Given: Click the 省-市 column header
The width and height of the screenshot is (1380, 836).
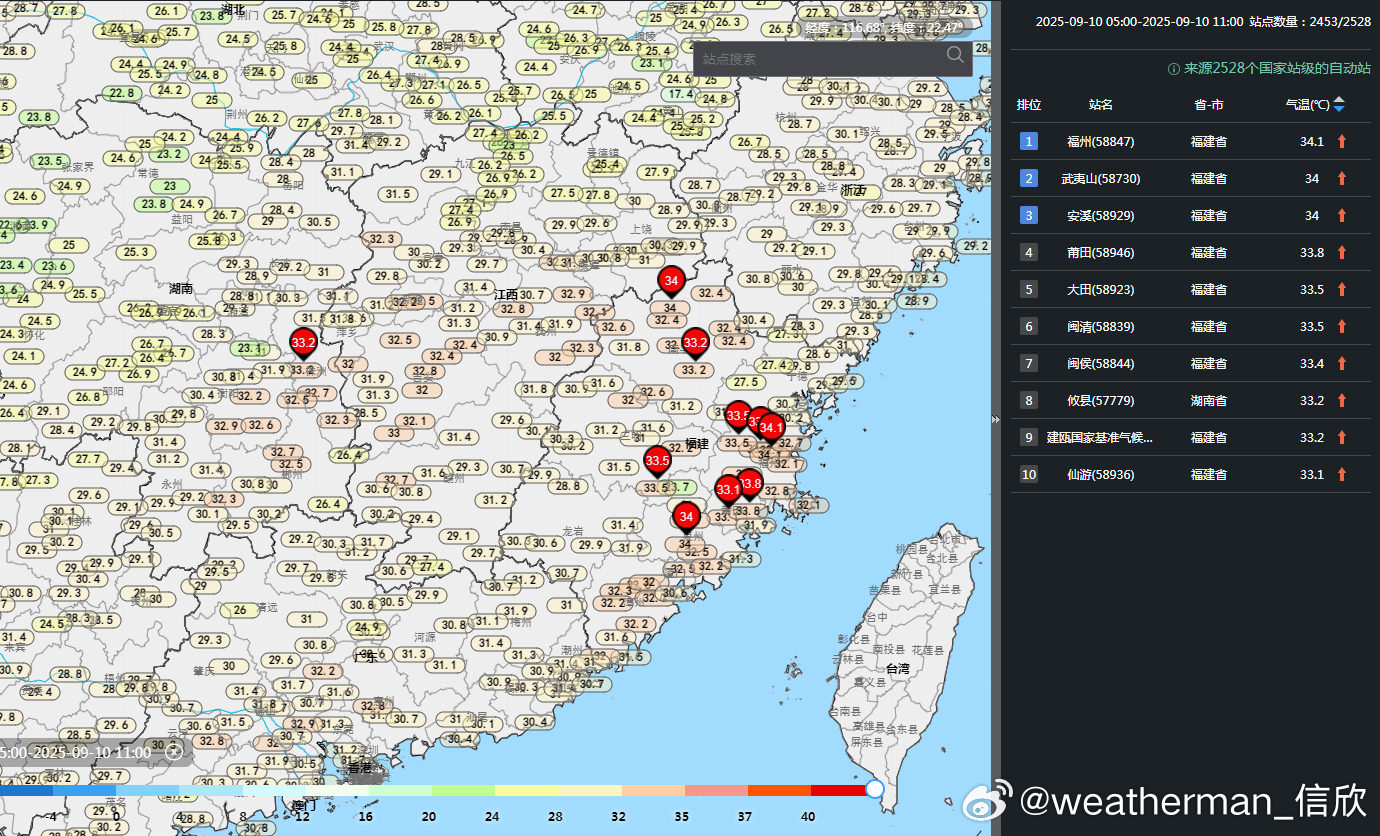Looking at the screenshot, I should 1209,104.
